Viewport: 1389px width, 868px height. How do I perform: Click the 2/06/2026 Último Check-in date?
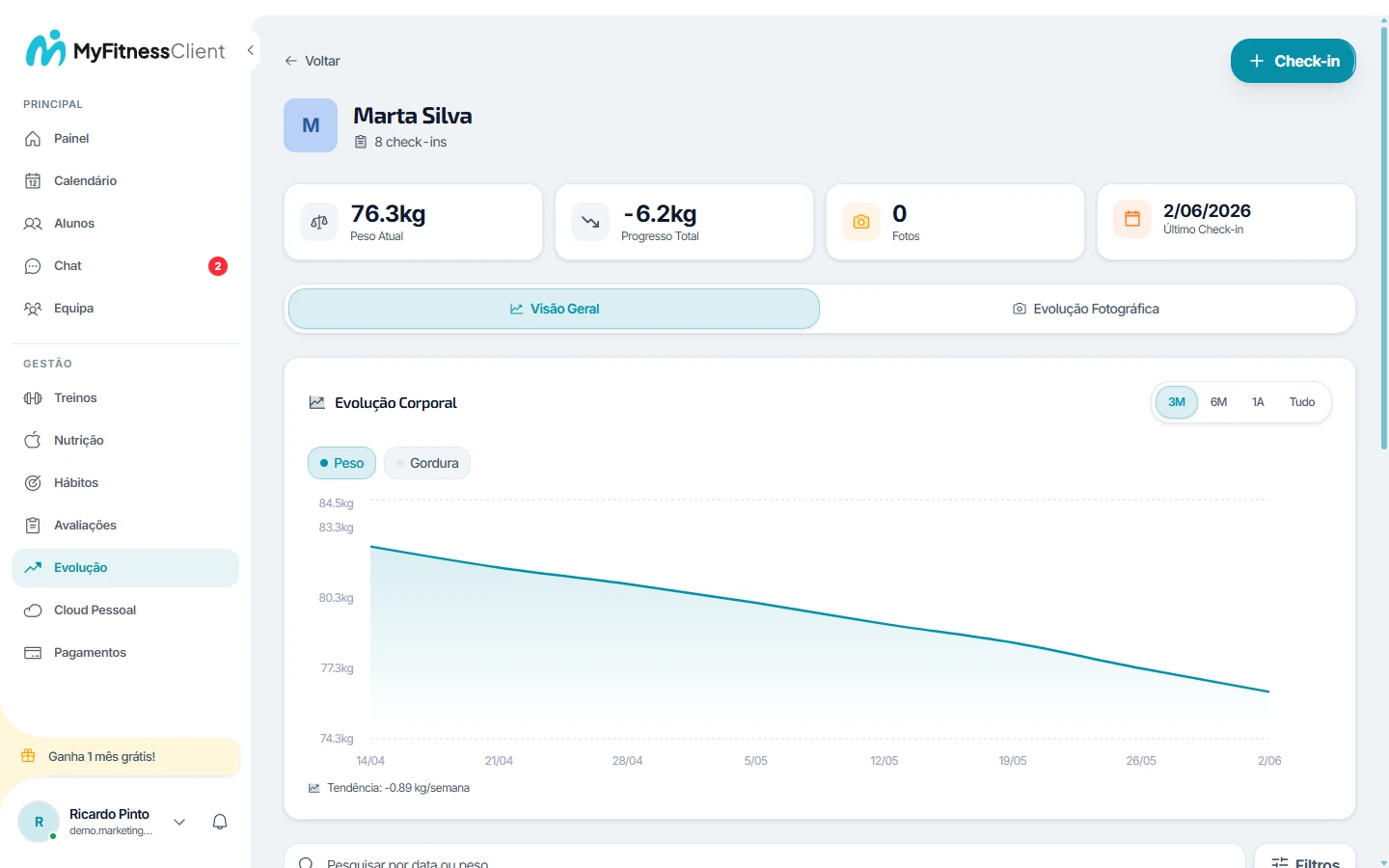[x=1207, y=210]
